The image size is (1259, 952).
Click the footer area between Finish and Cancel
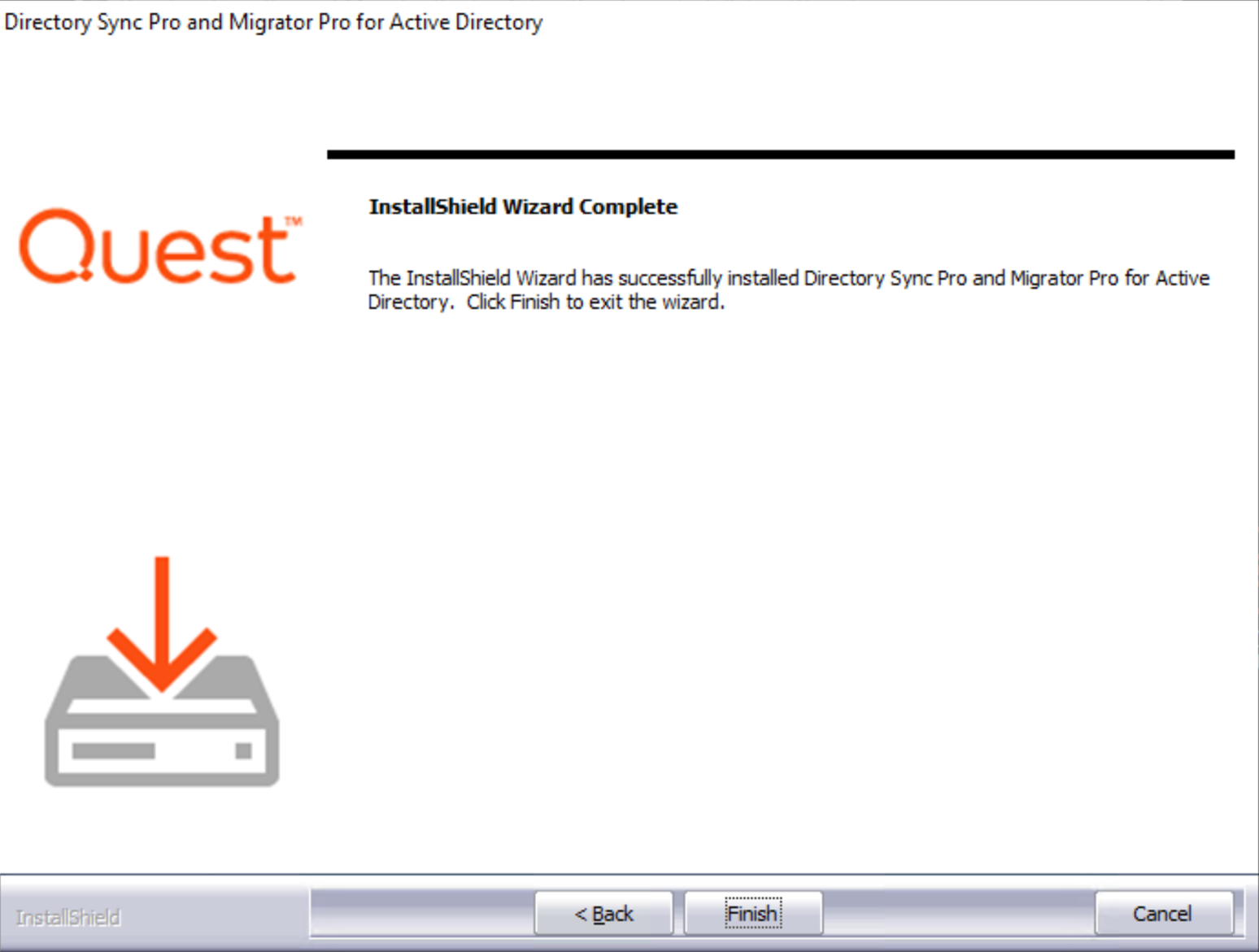coord(958,913)
